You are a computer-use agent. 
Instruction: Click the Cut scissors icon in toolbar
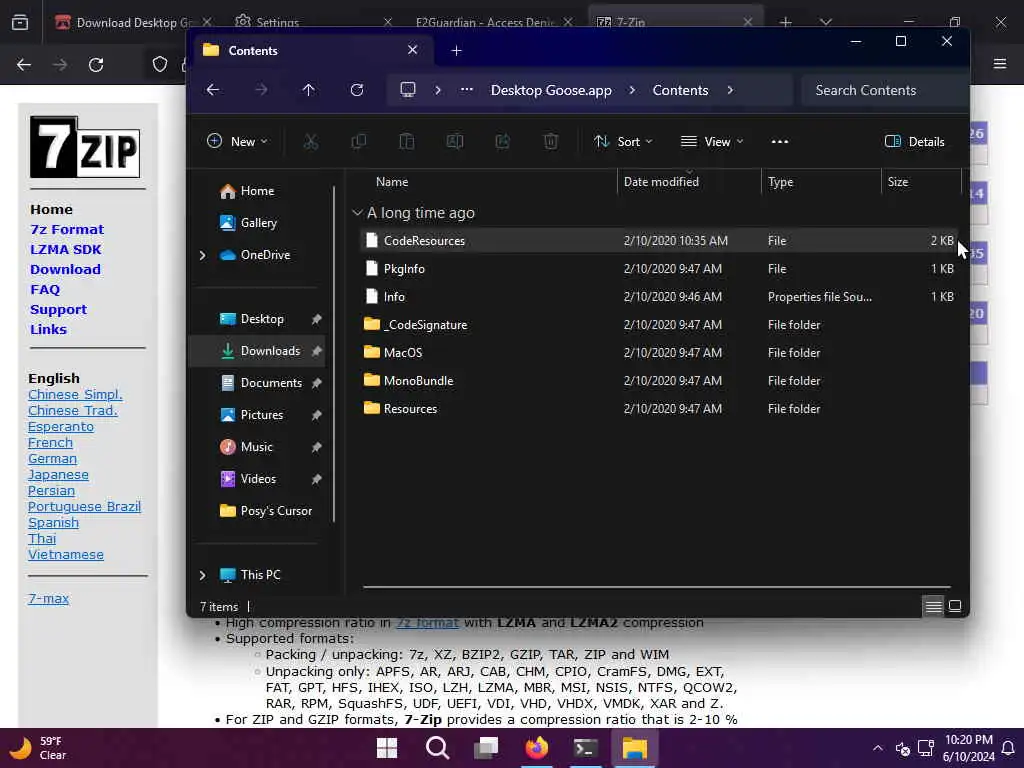tap(311, 142)
